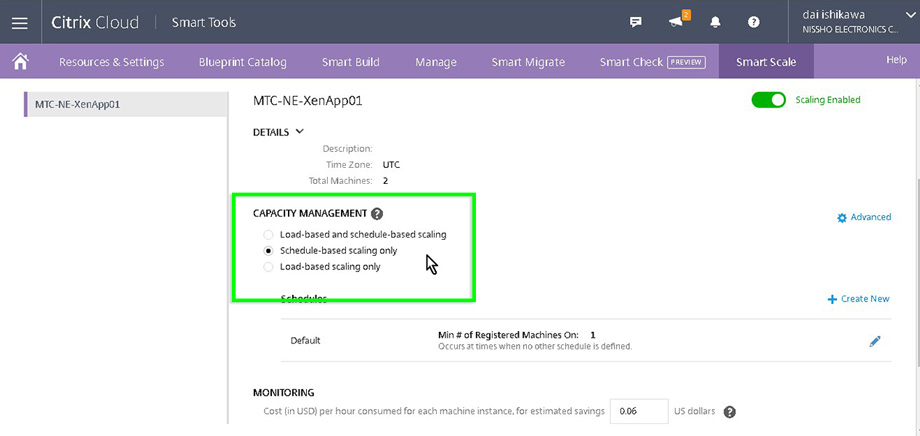Screen dimensions: 920x436
Task: Go to the Home icon
Action: pyautogui.click(x=19, y=61)
